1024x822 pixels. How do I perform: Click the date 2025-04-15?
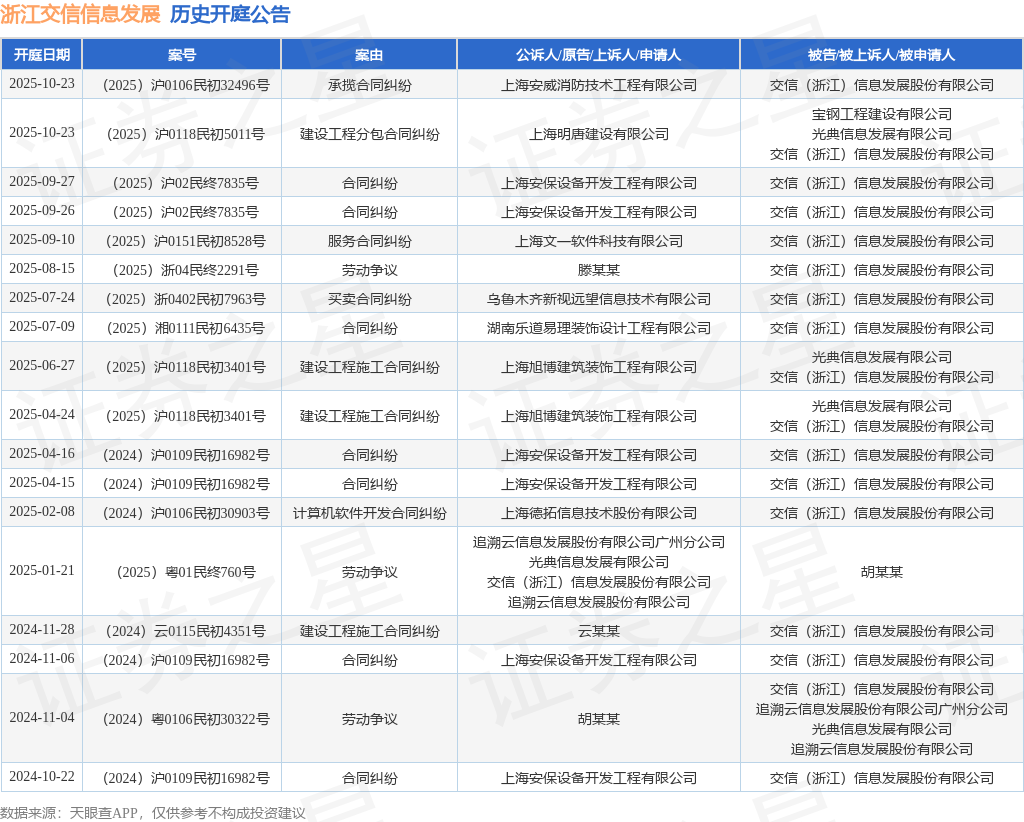42,482
